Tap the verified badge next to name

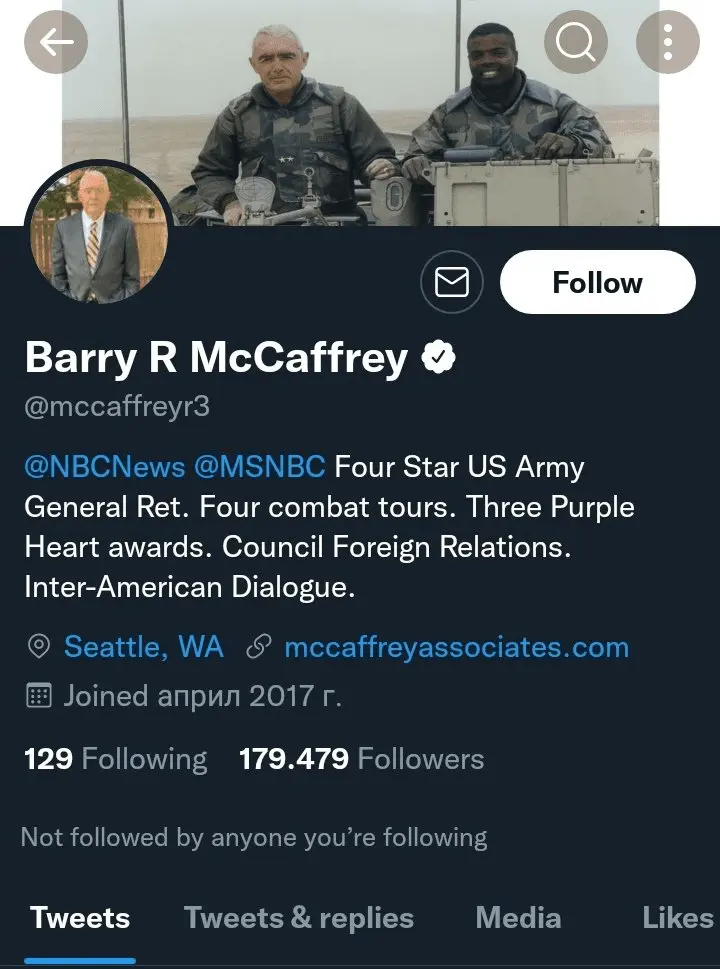[438, 357]
